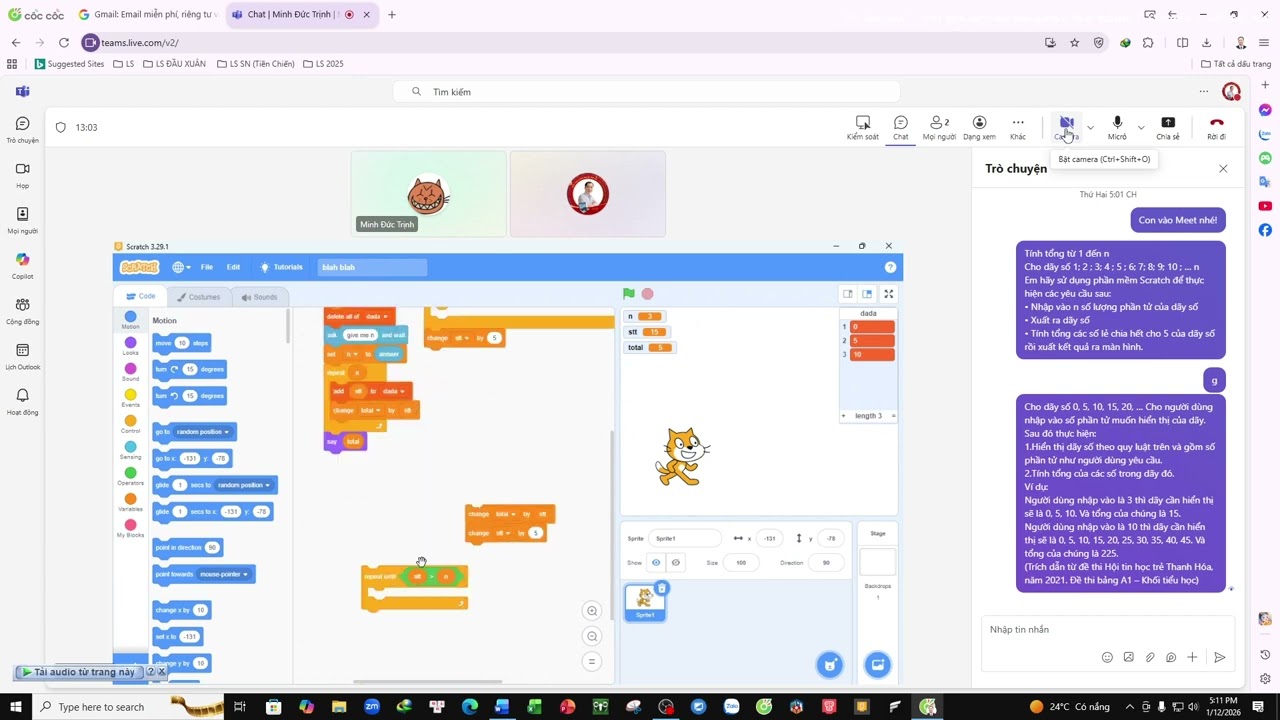This screenshot has height=720, width=1280.
Task: Open 'mouse-pointer' dropdown in point towards block
Action: pyautogui.click(x=222, y=574)
